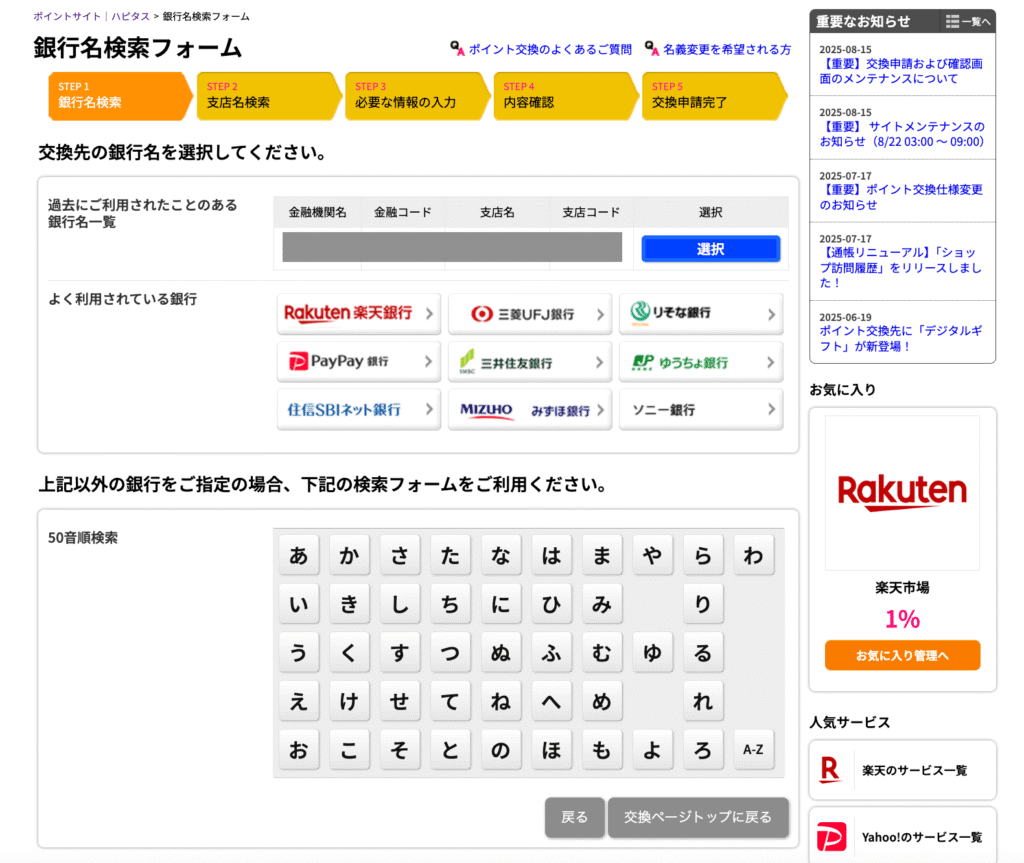Select the あ kana key
This screenshot has width=1024, height=863.
point(298,555)
